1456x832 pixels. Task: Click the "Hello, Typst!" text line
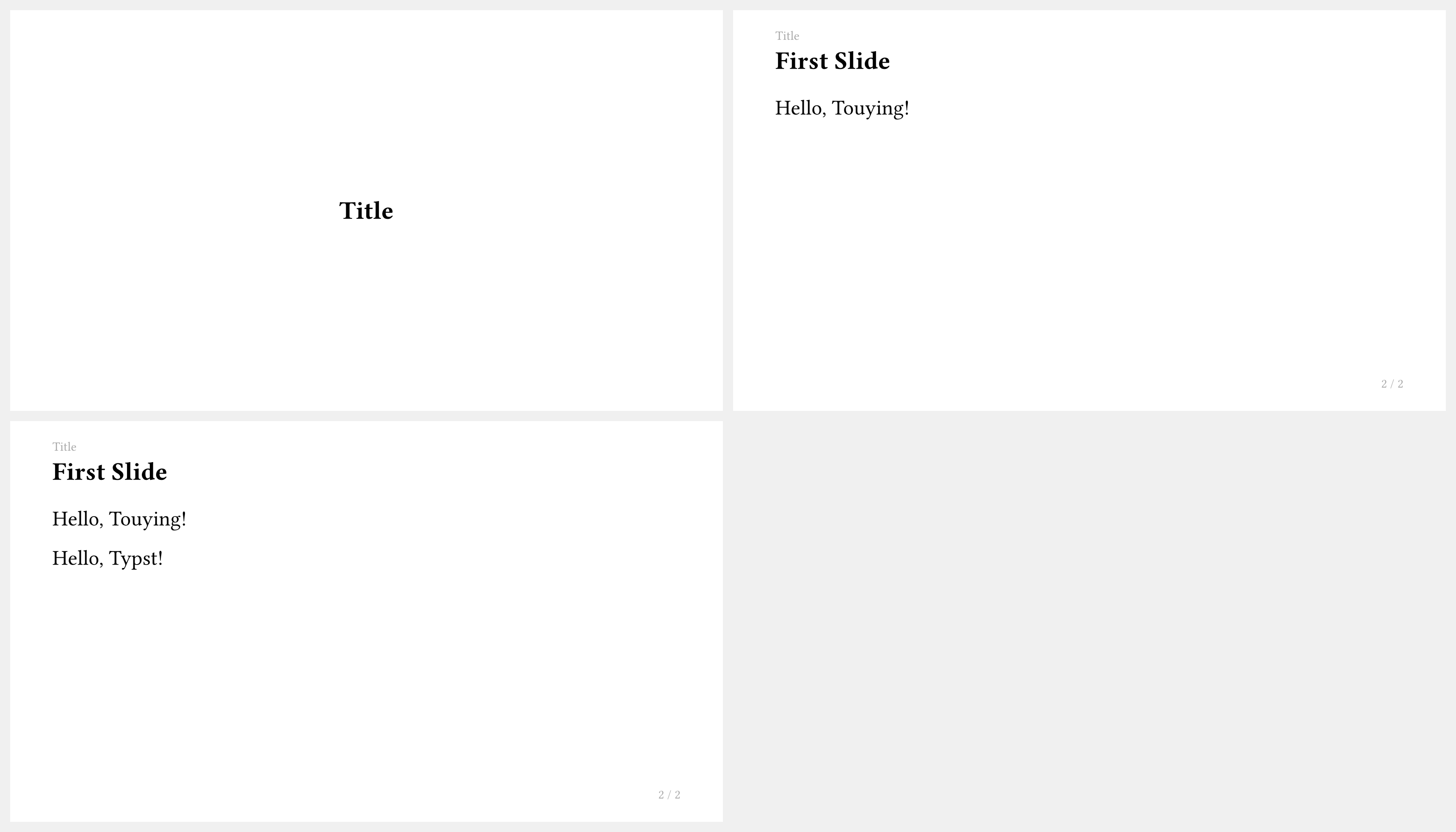(108, 558)
